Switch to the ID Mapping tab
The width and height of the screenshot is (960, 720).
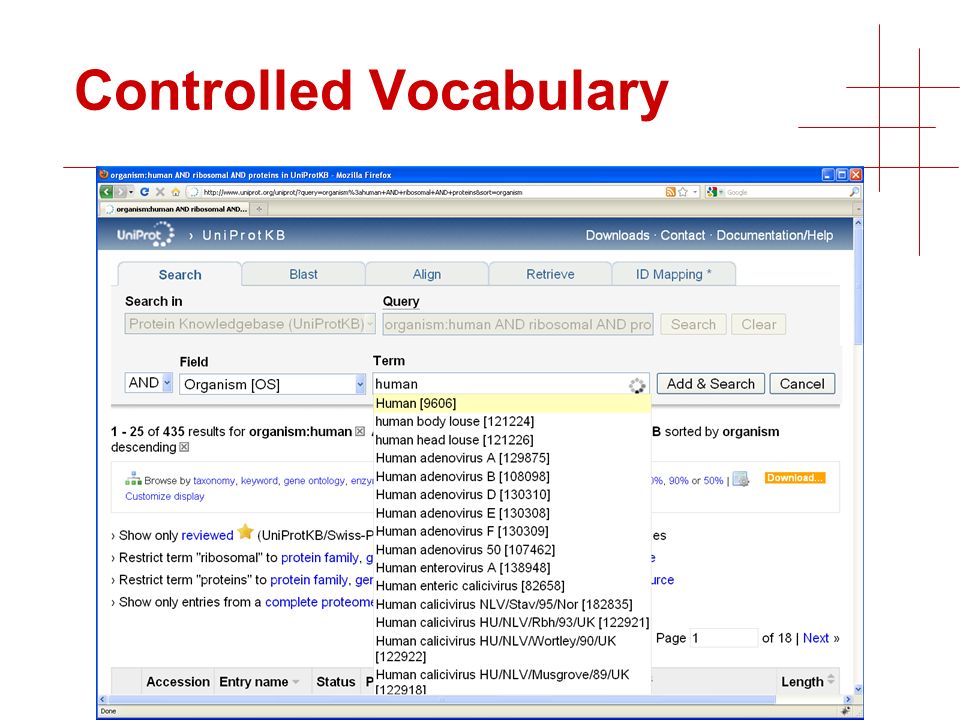click(673, 274)
